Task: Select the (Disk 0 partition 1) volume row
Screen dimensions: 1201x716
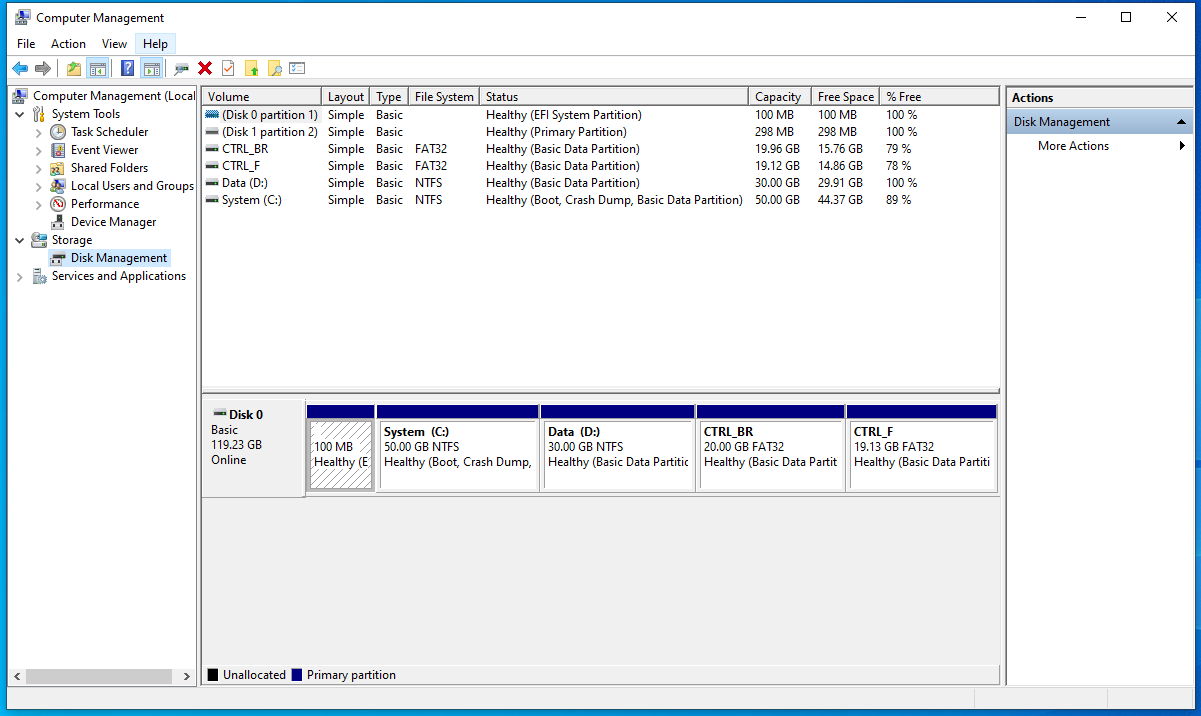Action: pyautogui.click(x=600, y=115)
